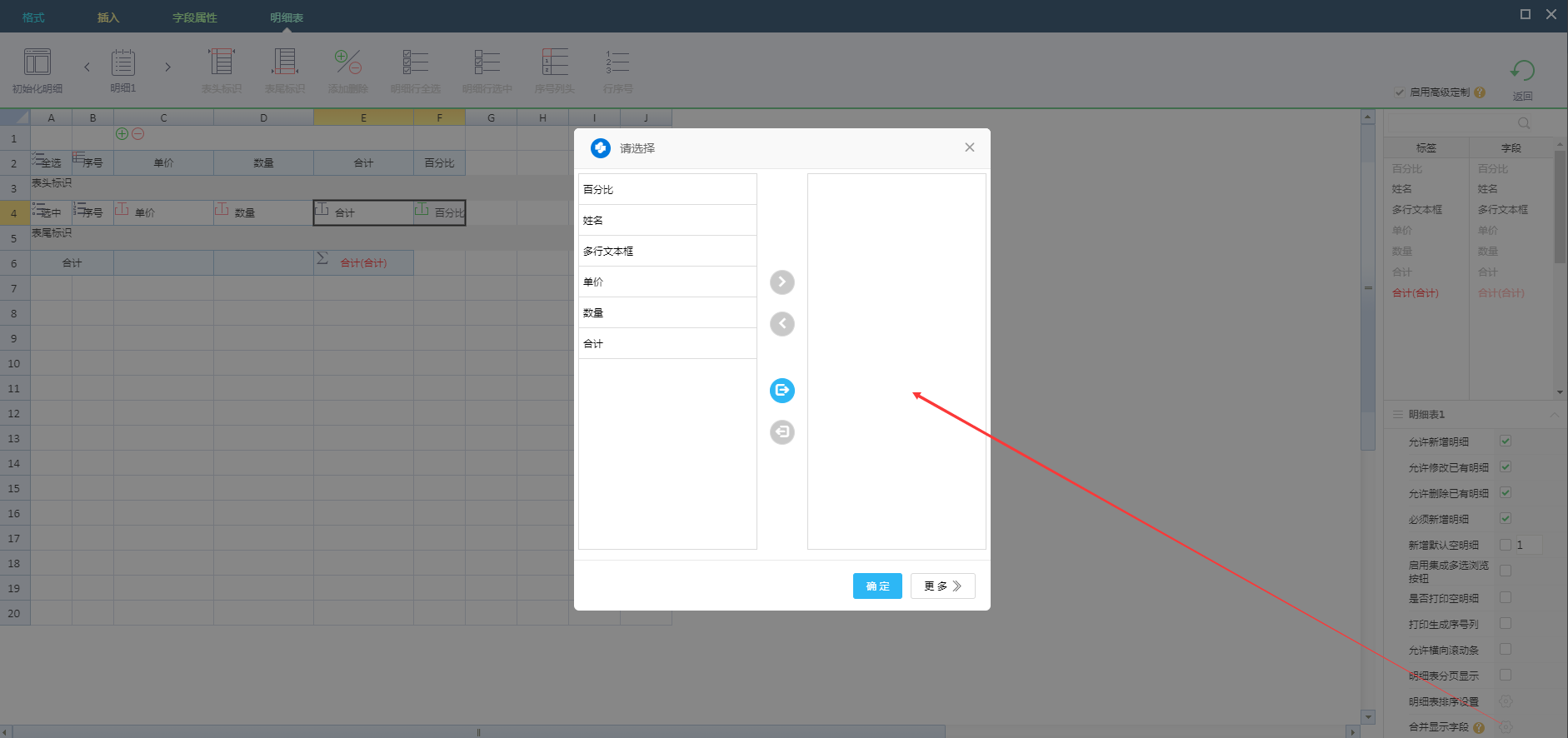Click the 表头标识 toolbar icon
Viewport: 1568px width, 738px height.
tap(221, 62)
